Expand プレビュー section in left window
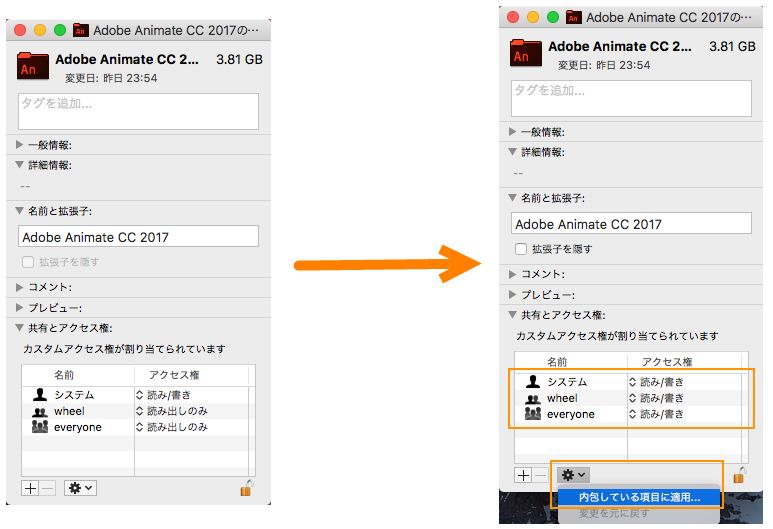 click(x=19, y=308)
